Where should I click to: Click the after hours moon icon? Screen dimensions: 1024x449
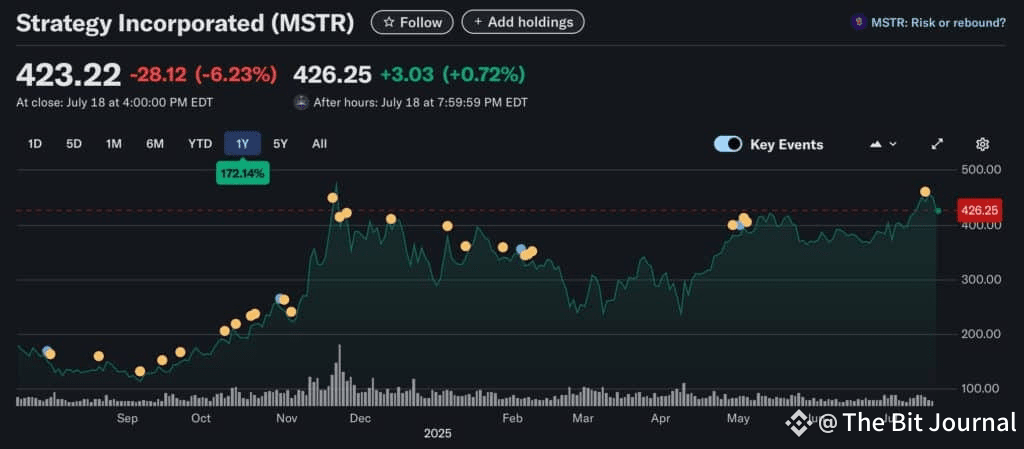point(301,102)
